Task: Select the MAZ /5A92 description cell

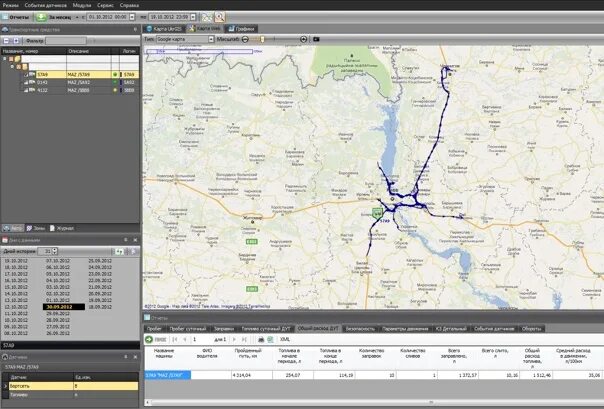Action: pyautogui.click(x=89, y=82)
